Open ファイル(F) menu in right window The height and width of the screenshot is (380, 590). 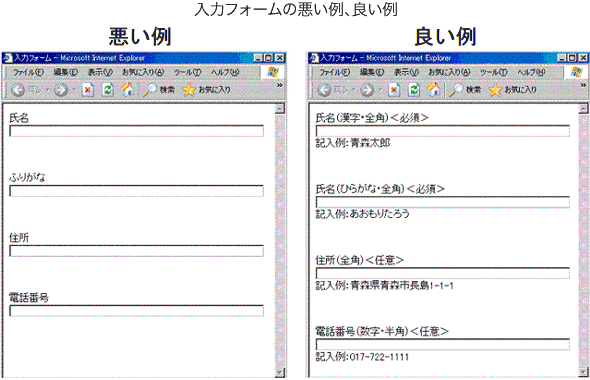coord(335,72)
